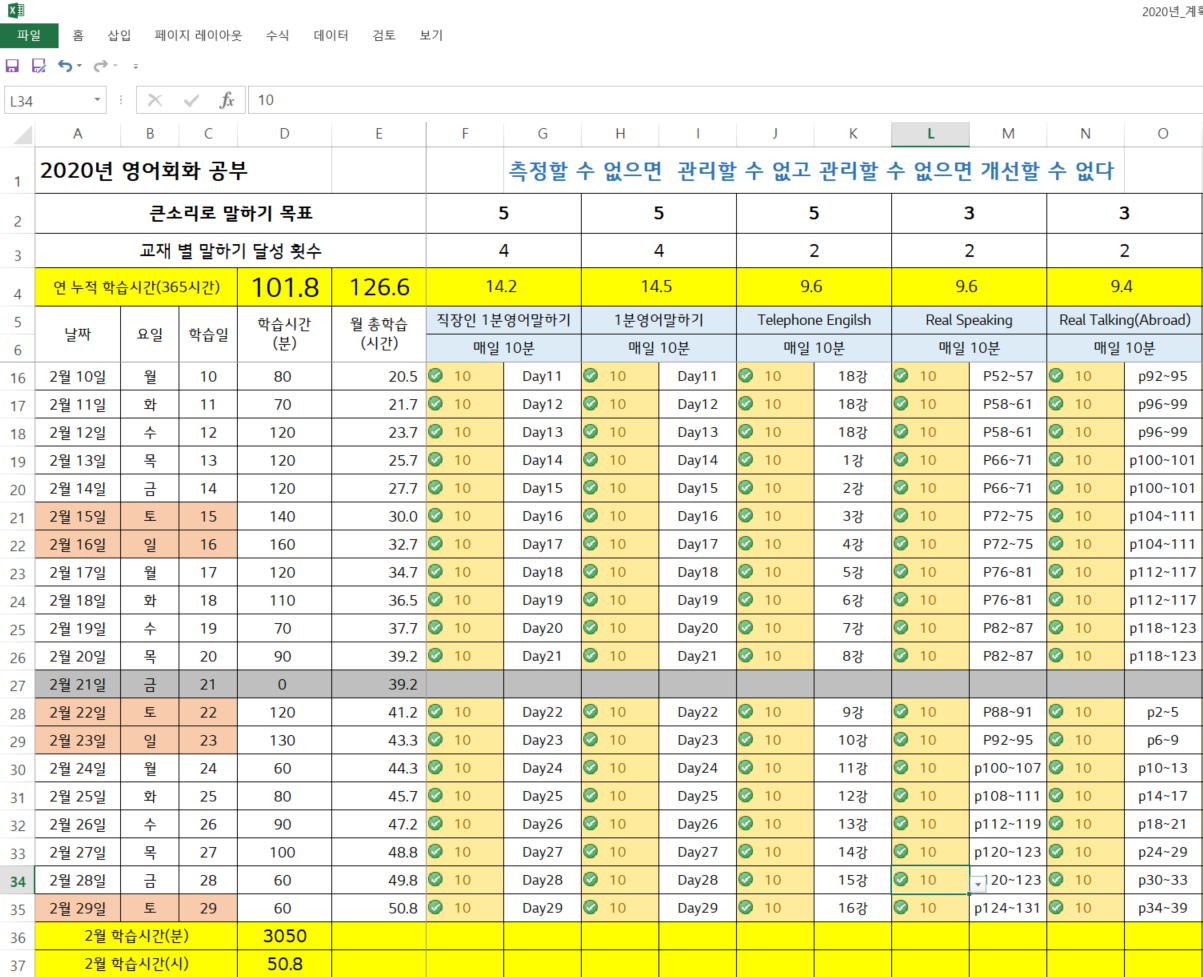This screenshot has width=1203, height=977.
Task: Click the save-with-pencil icon next to Save
Action: click(x=38, y=65)
